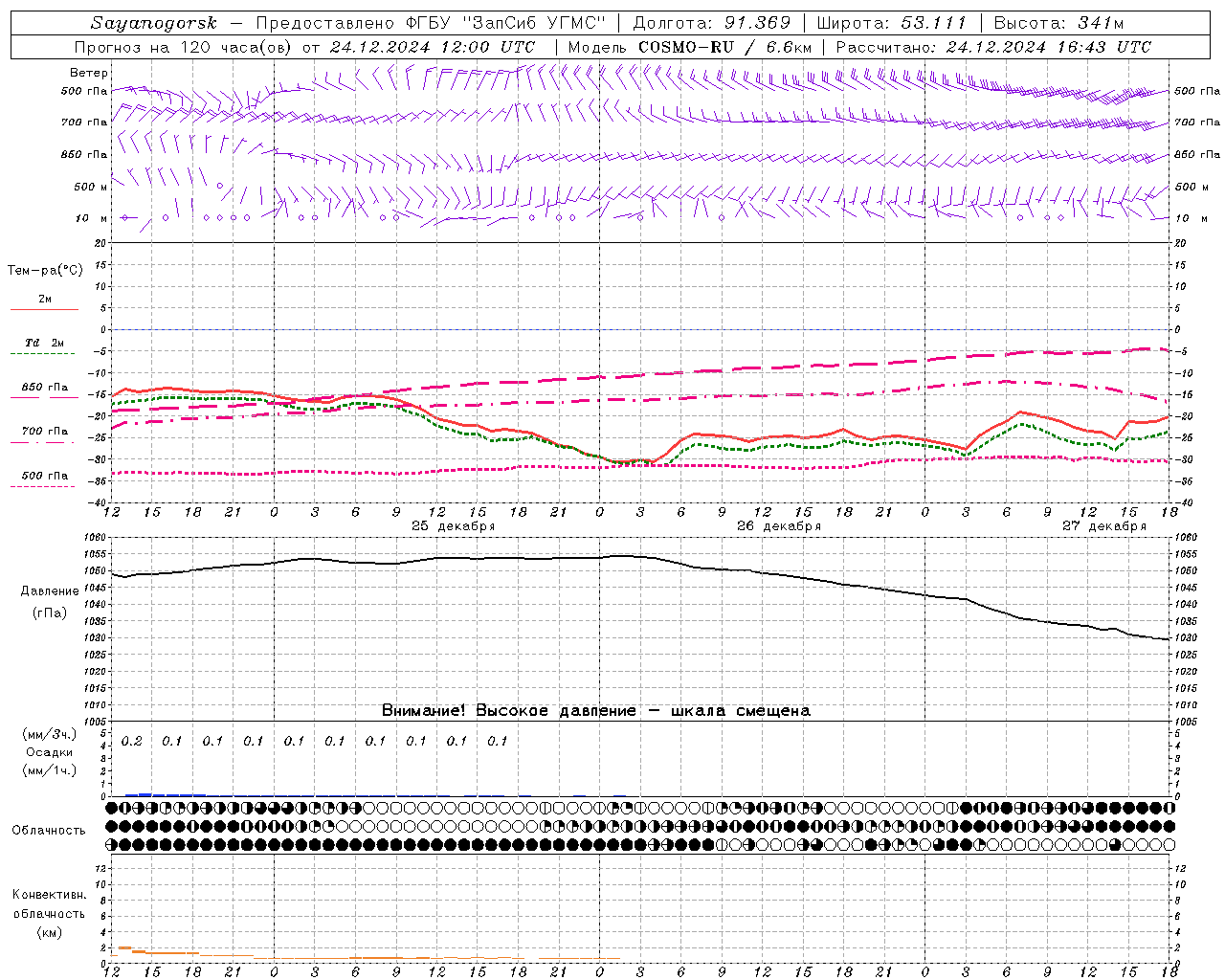The image size is (1225, 980).
Task: Click the "500 гПа" temperature legend entry
Action: coord(45,476)
